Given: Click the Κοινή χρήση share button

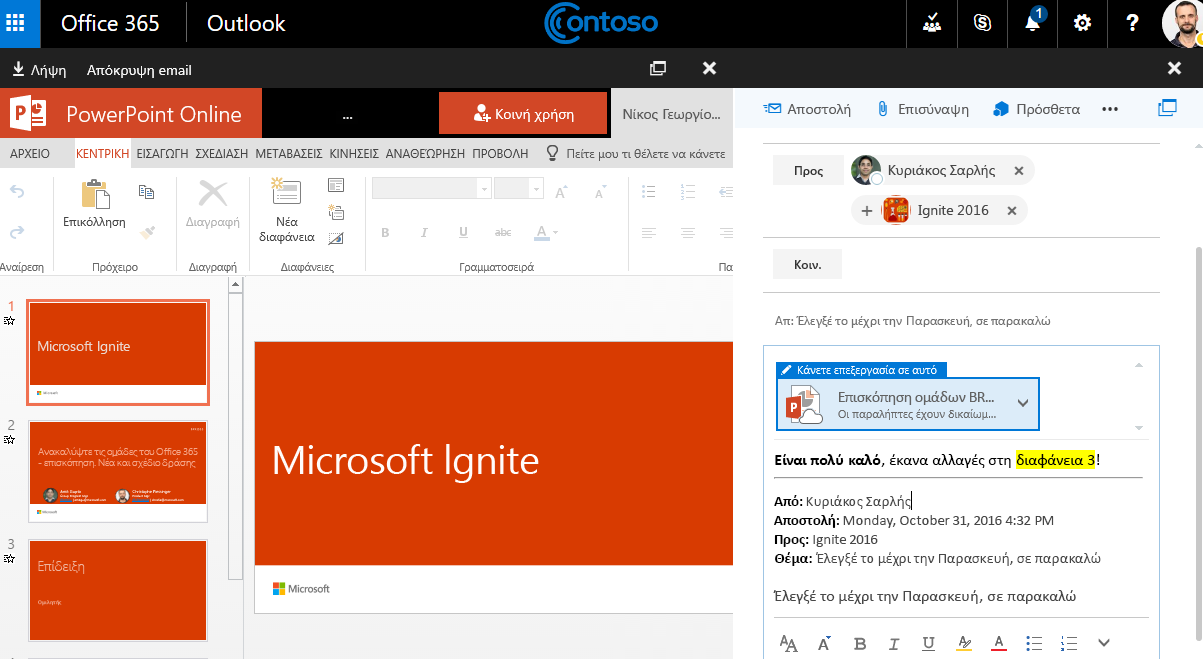Looking at the screenshot, I should coord(523,114).
